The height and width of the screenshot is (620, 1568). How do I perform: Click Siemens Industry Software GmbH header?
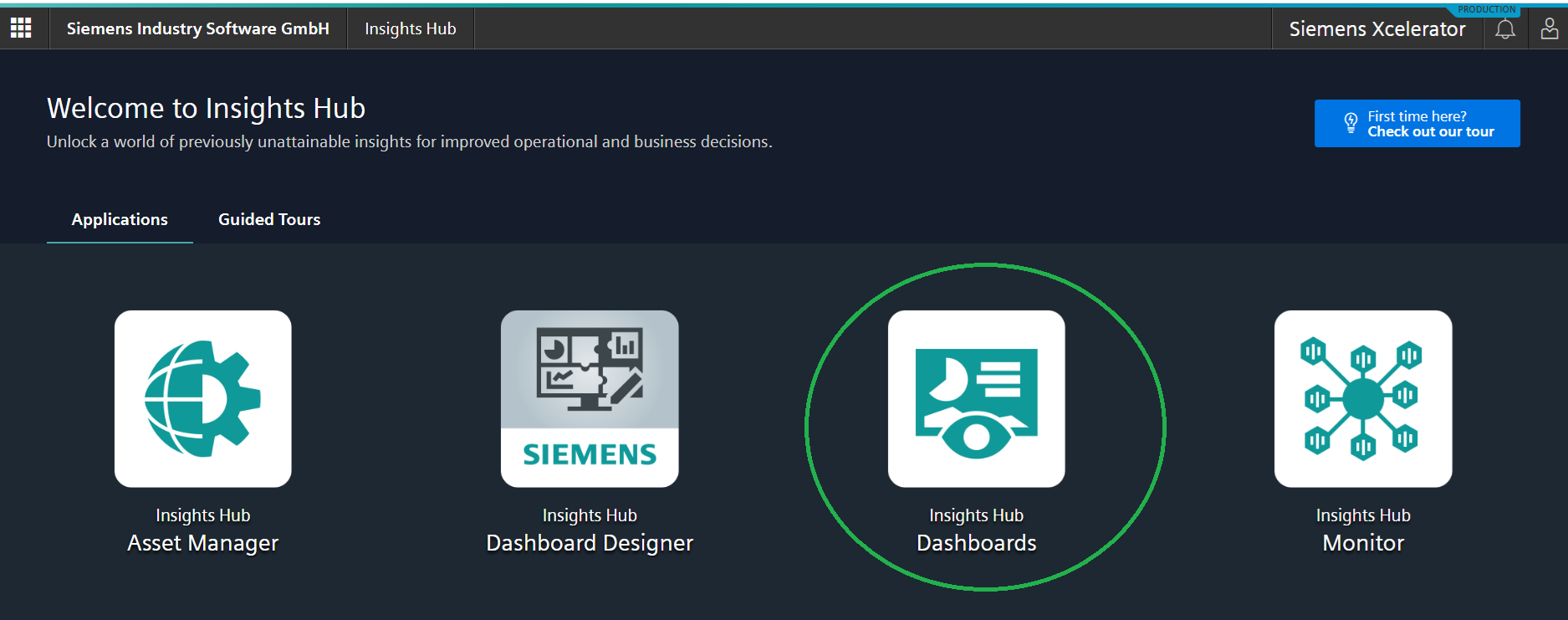pos(198,28)
